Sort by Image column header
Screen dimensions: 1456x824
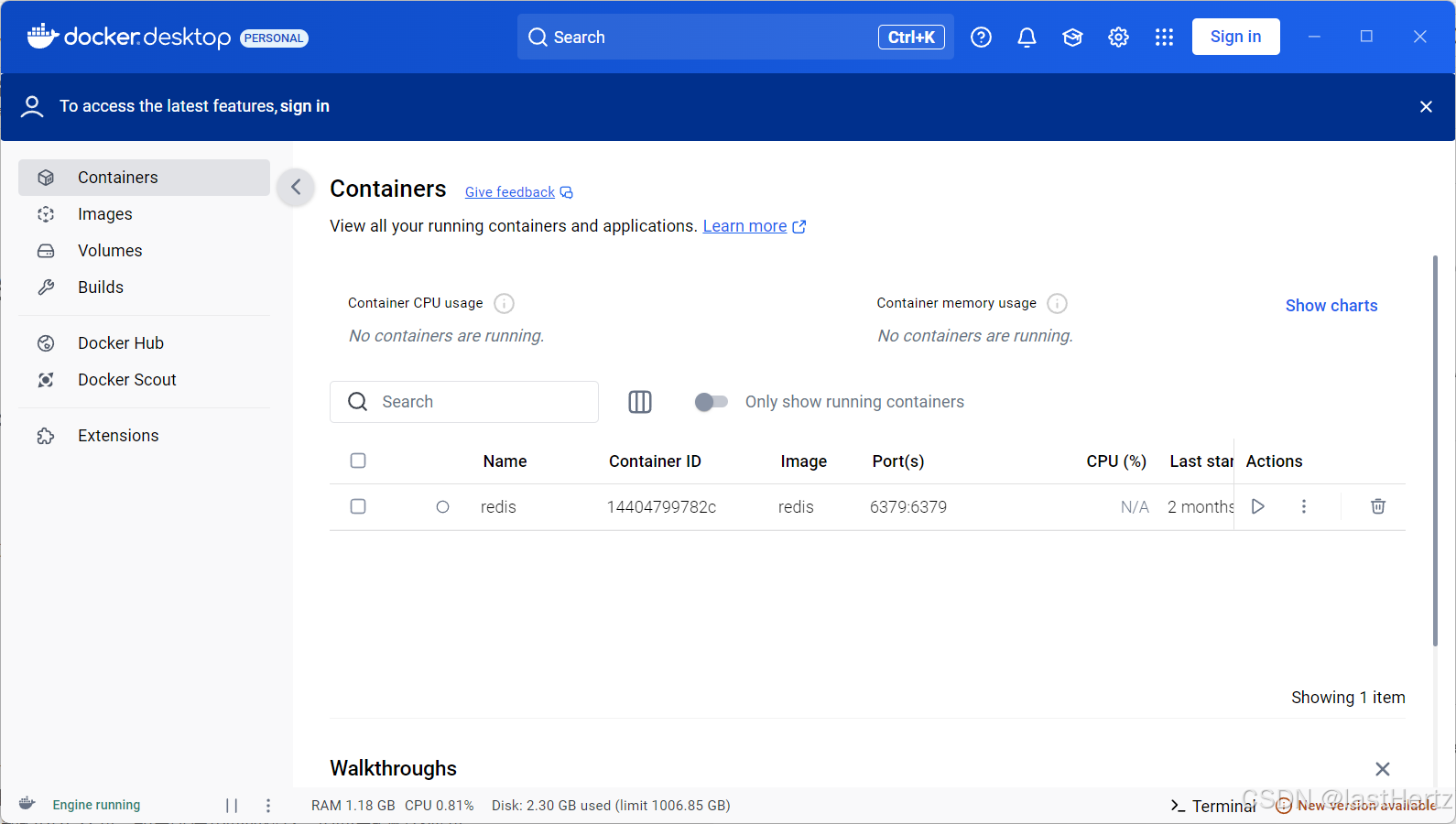[803, 461]
